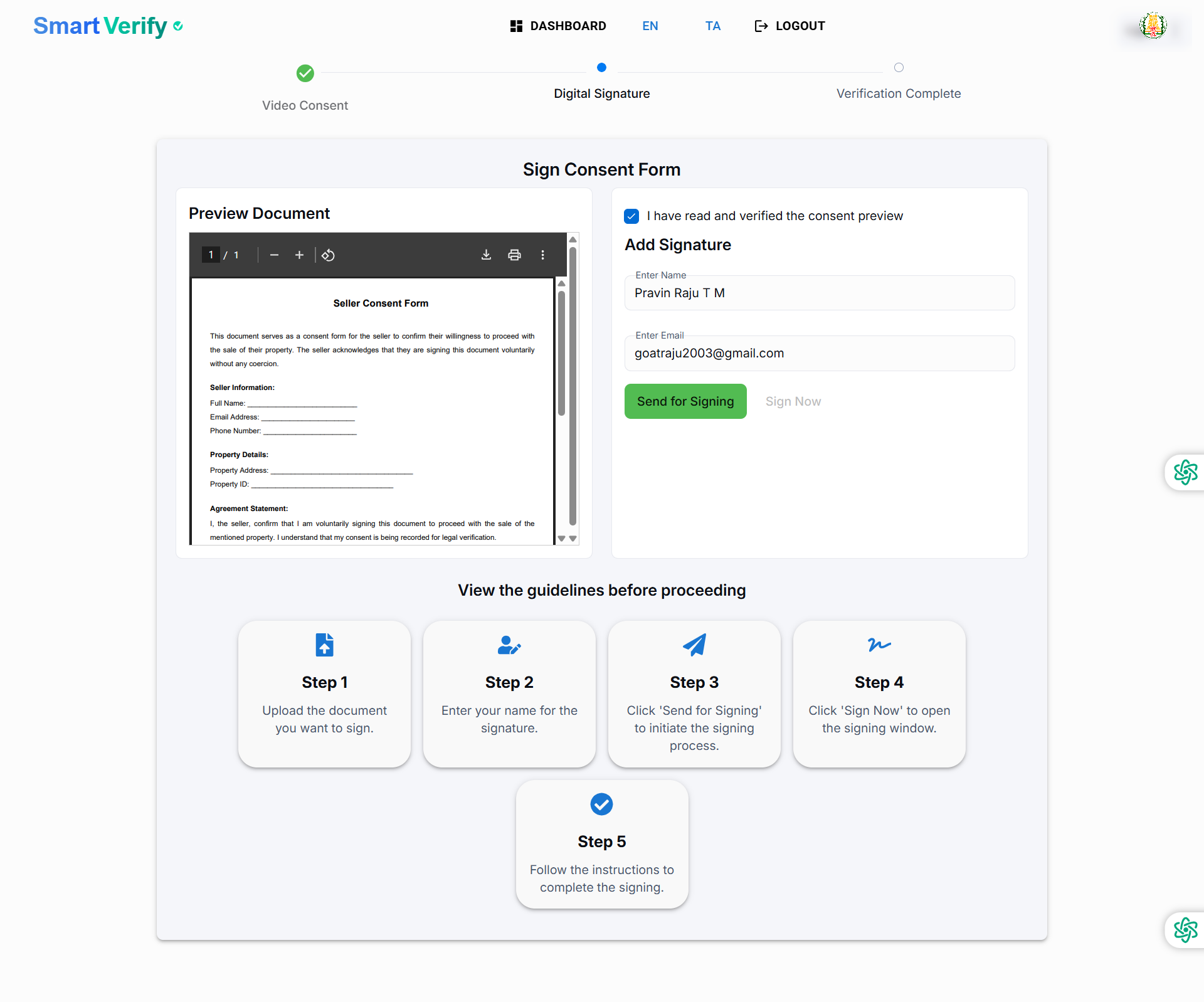Click the Send for Signing button
This screenshot has width=1204, height=1002.
(x=685, y=401)
